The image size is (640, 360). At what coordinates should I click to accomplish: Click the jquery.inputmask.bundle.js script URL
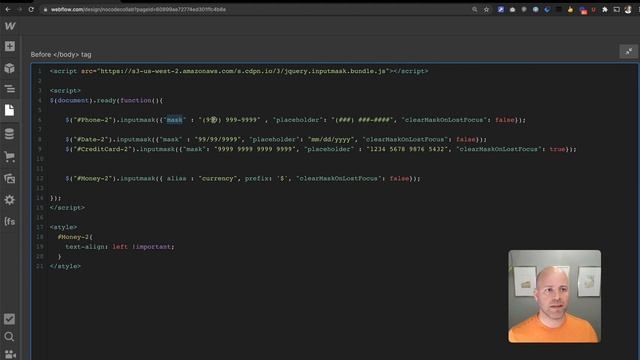click(x=243, y=71)
